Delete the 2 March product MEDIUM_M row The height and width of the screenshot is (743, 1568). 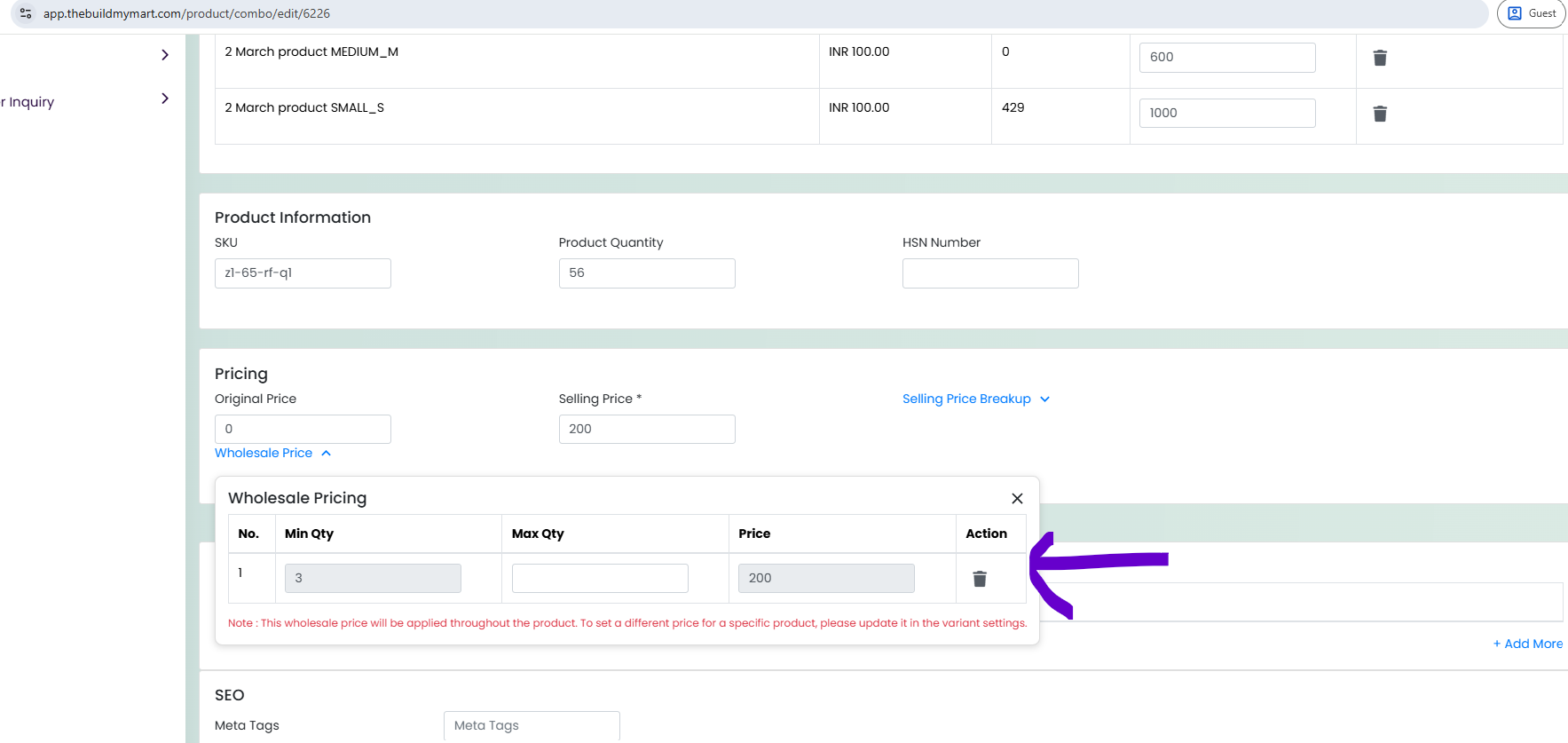click(x=1380, y=58)
